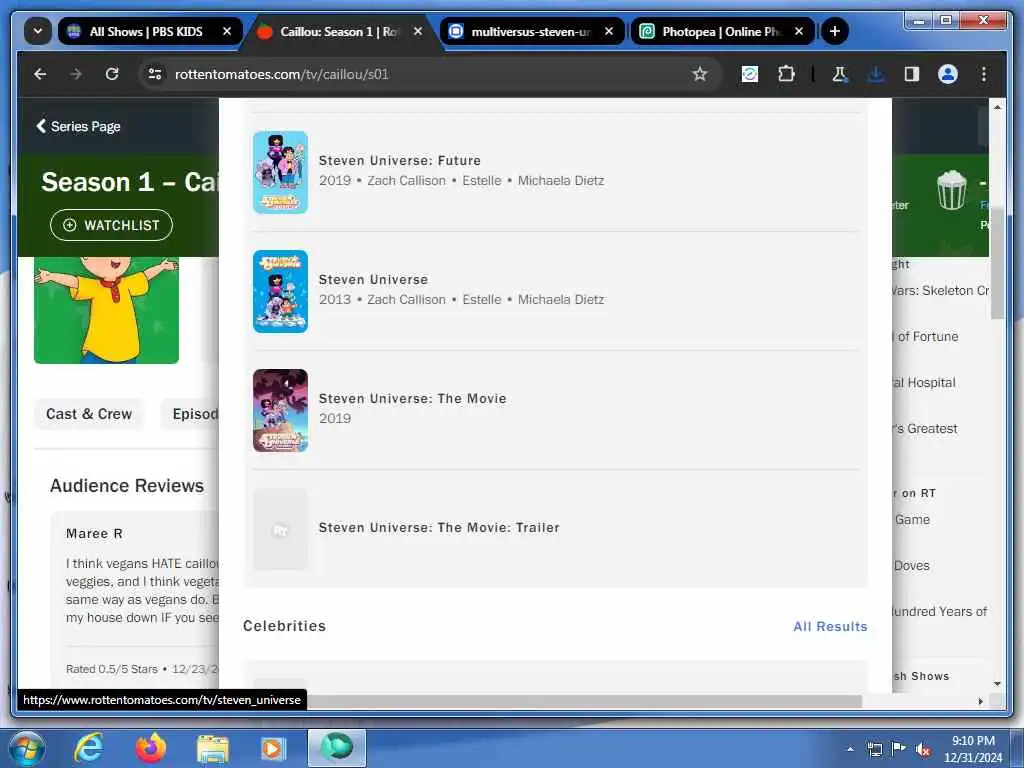Open the Movie: Trailer placeholder thumbnail
Viewport: 1024px width, 768px height.
click(x=280, y=530)
